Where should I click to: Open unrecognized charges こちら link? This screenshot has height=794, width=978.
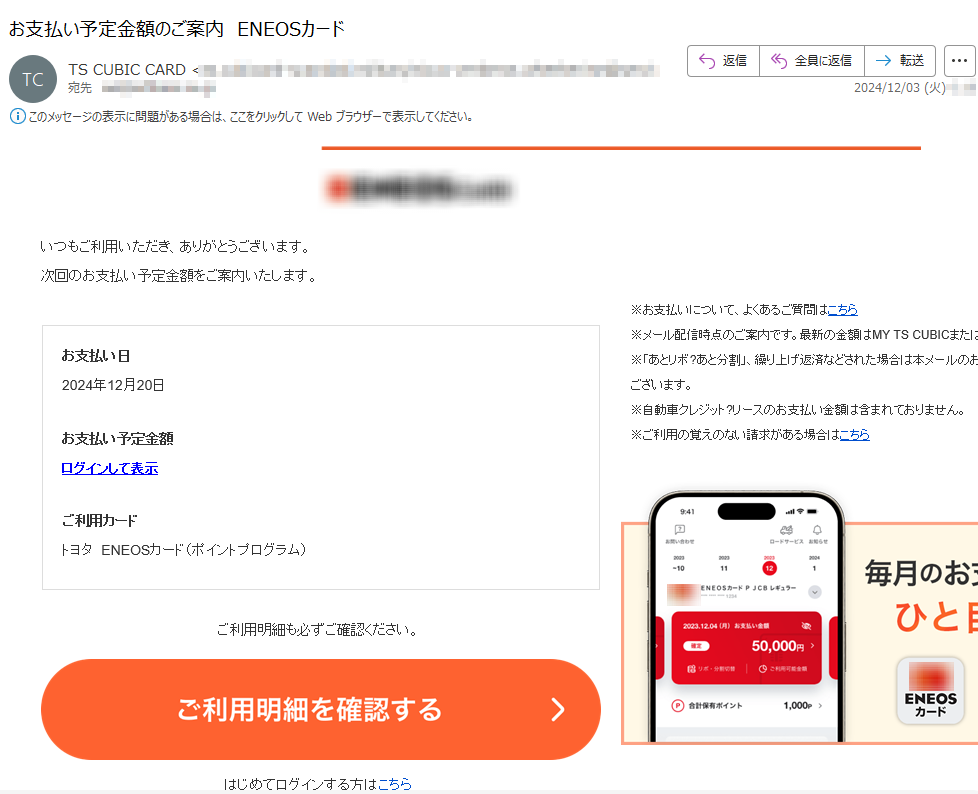click(855, 435)
